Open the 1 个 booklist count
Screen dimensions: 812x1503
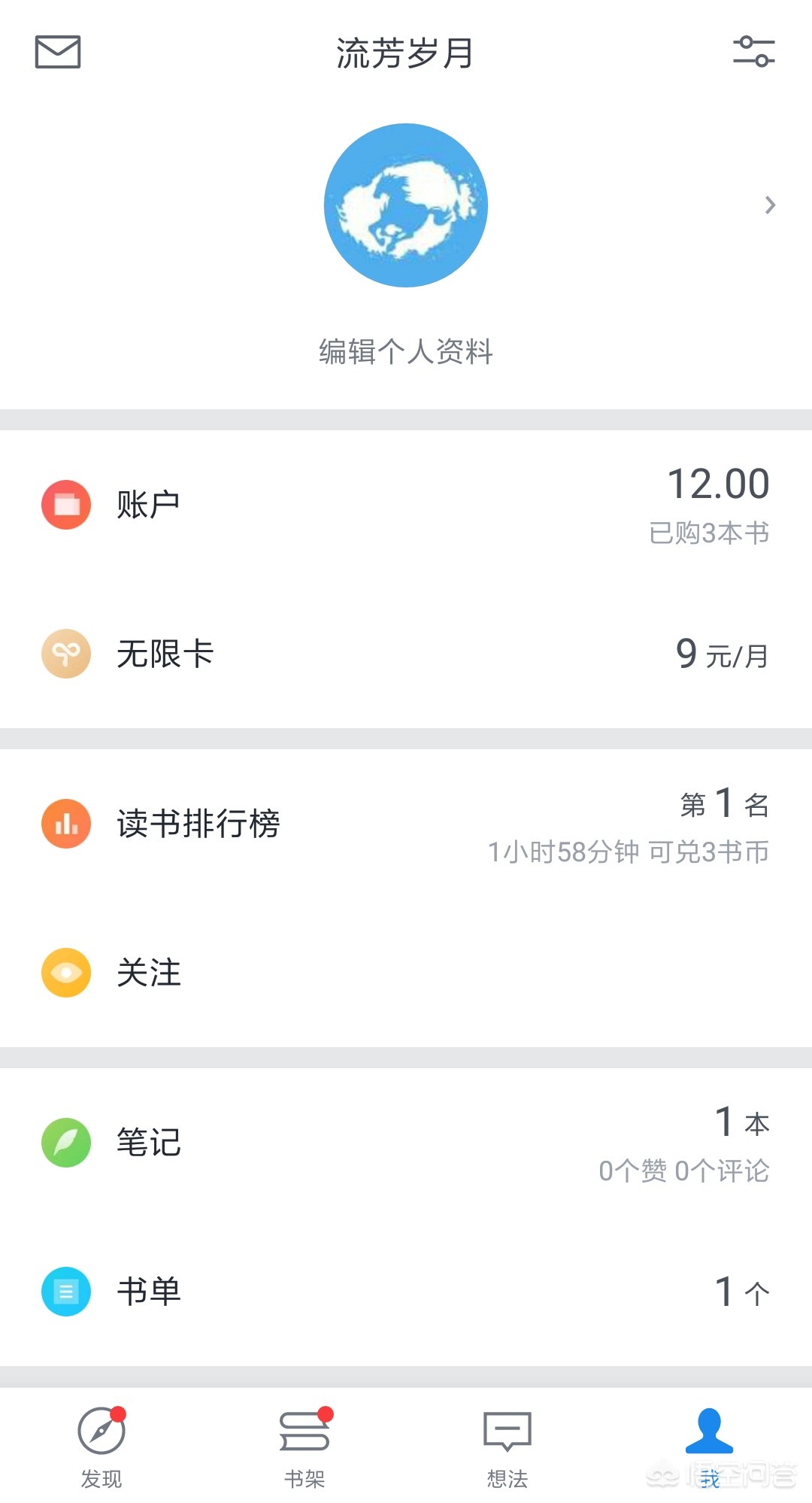pos(741,1292)
